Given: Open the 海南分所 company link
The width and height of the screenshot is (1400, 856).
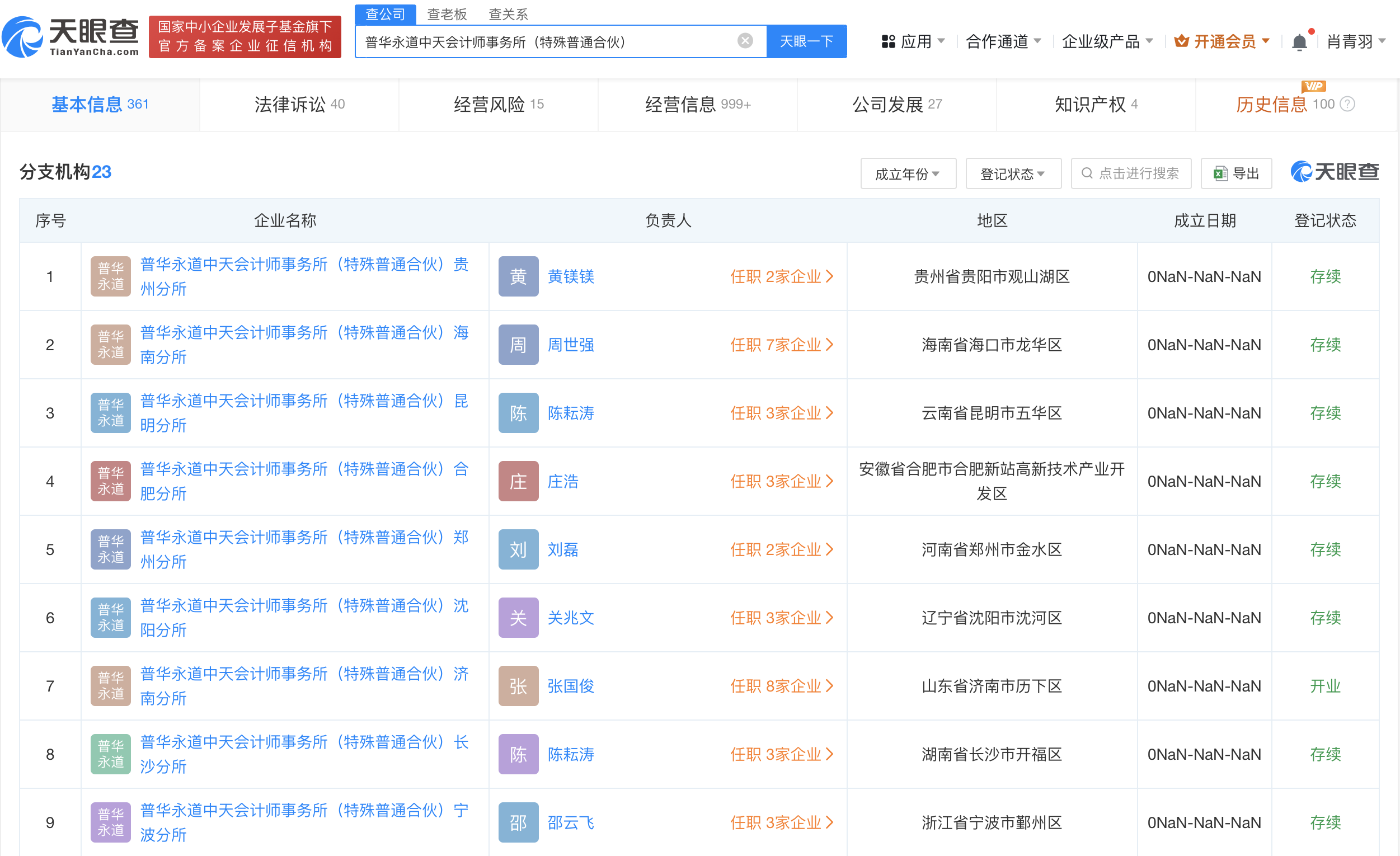Looking at the screenshot, I should coord(304,345).
